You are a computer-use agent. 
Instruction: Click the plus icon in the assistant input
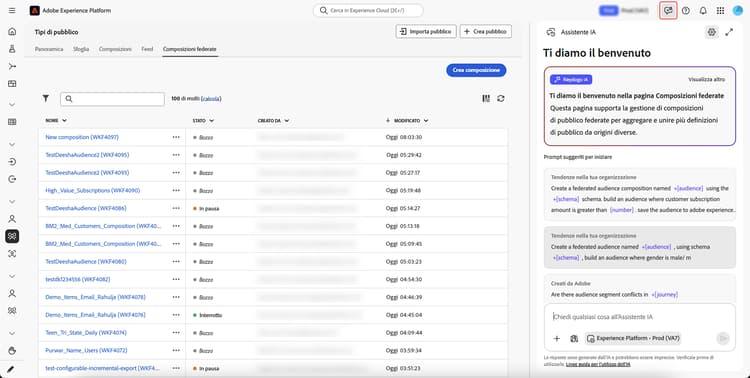pyautogui.click(x=557, y=338)
